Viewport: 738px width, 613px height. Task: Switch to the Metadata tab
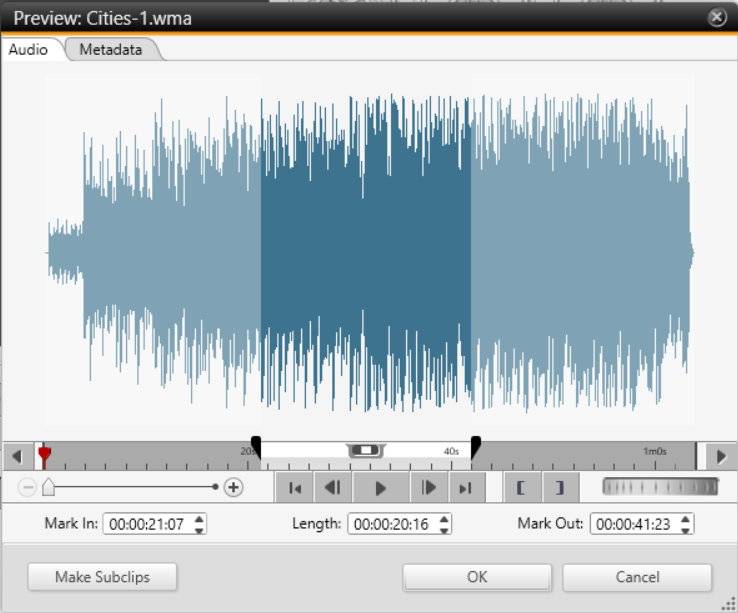111,49
